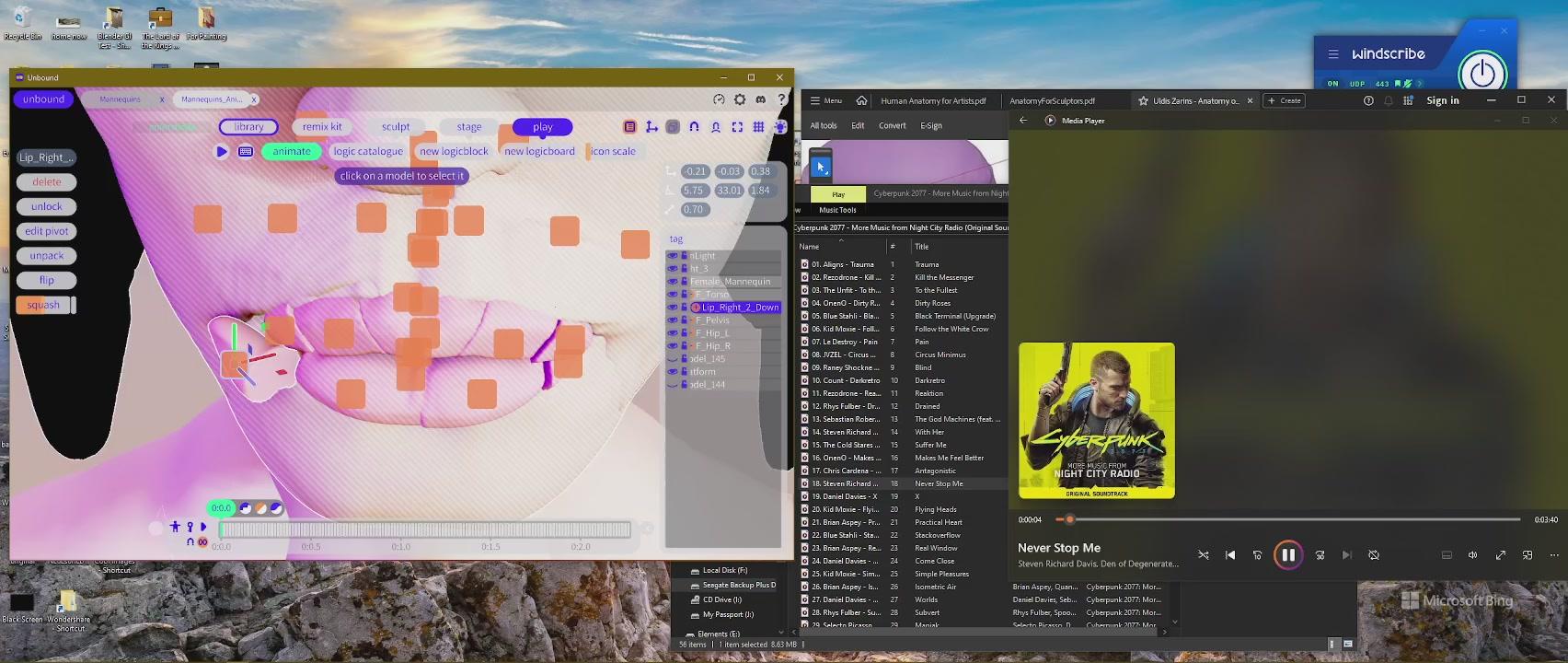Click the fullscreen brackets icon in Unbound
Screen dimensions: 1568x663
pos(737,127)
